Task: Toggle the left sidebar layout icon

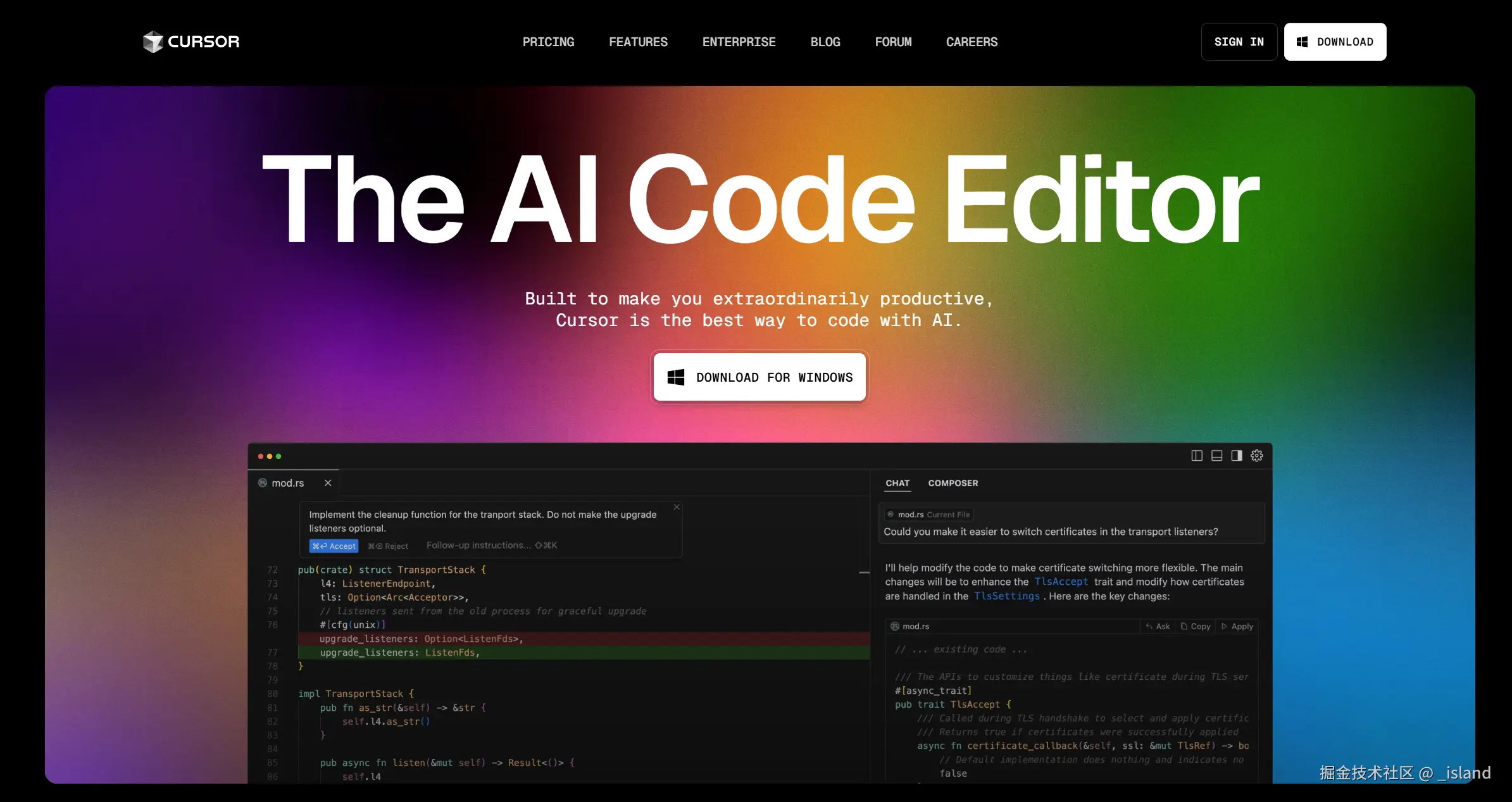Action: tap(1196, 456)
